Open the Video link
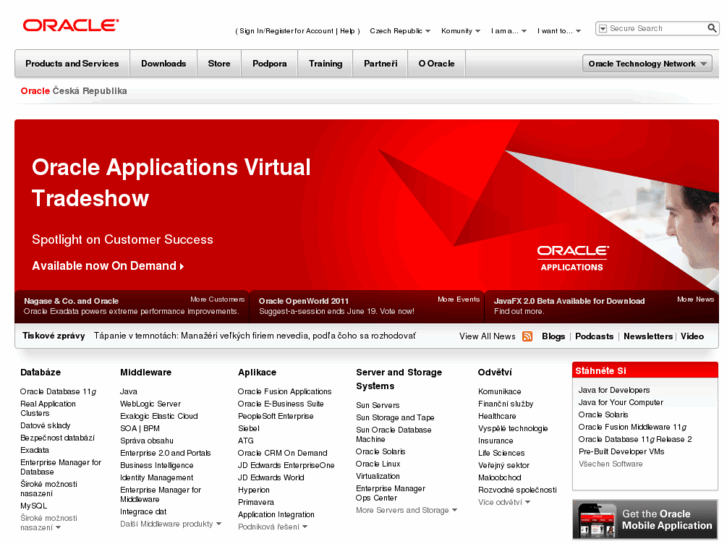Image resolution: width=727 pixels, height=545 pixels. [x=692, y=336]
